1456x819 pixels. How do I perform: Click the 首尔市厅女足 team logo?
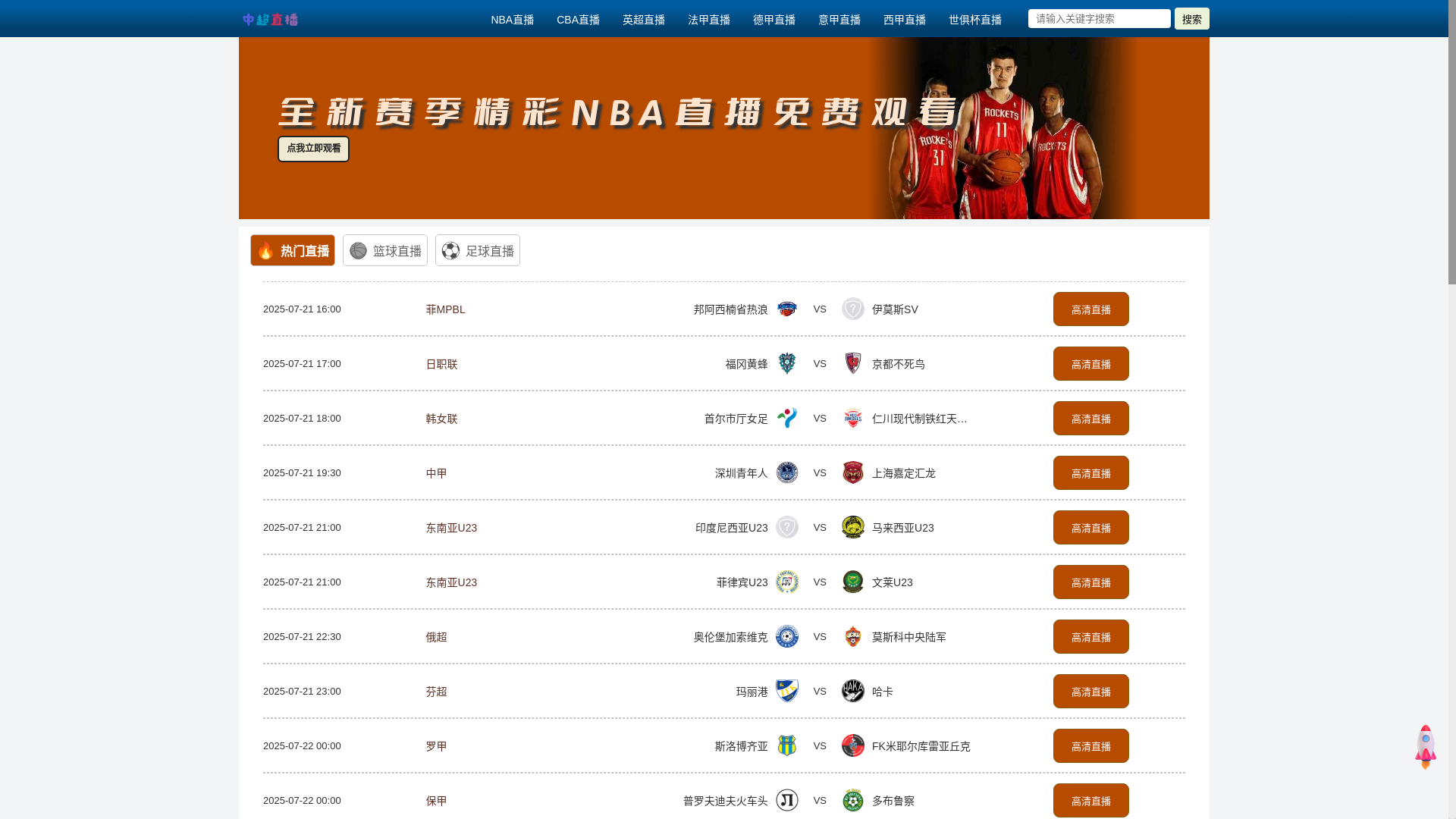787,418
